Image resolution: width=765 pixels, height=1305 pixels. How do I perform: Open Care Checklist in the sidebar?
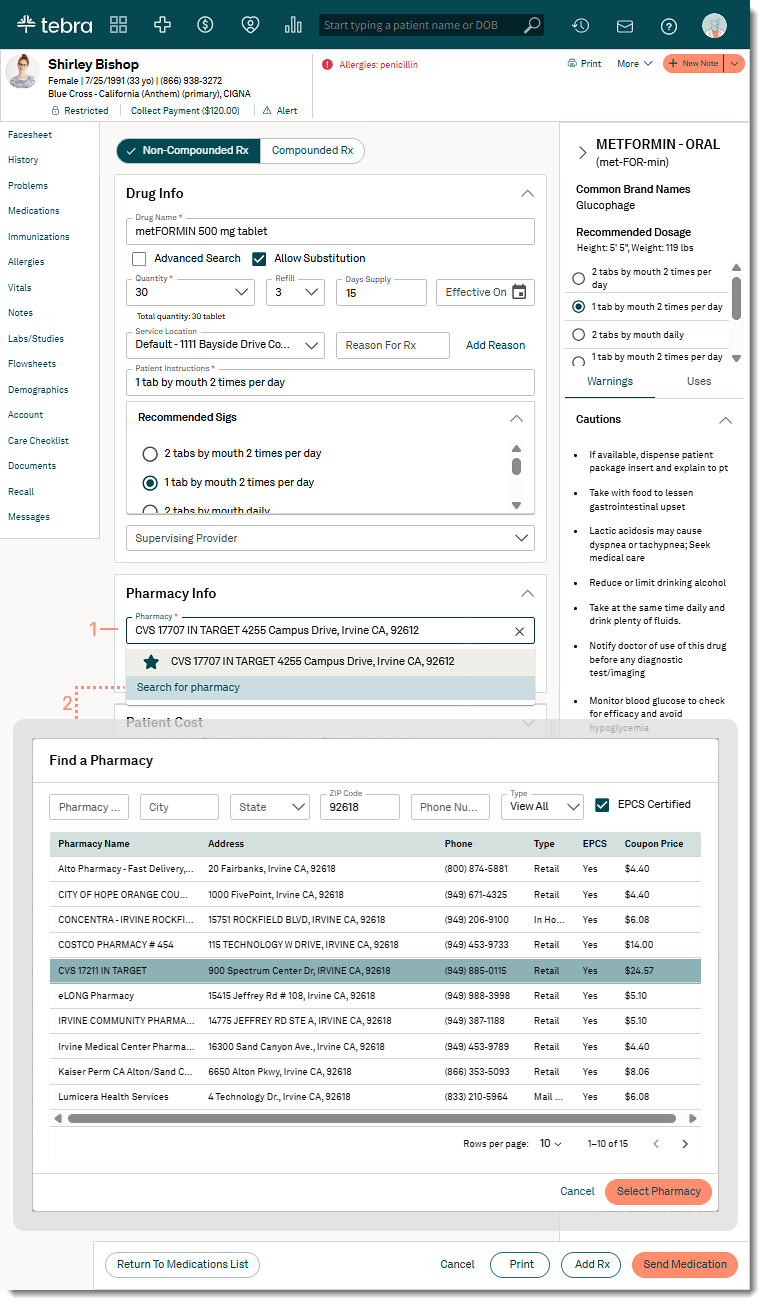click(38, 441)
